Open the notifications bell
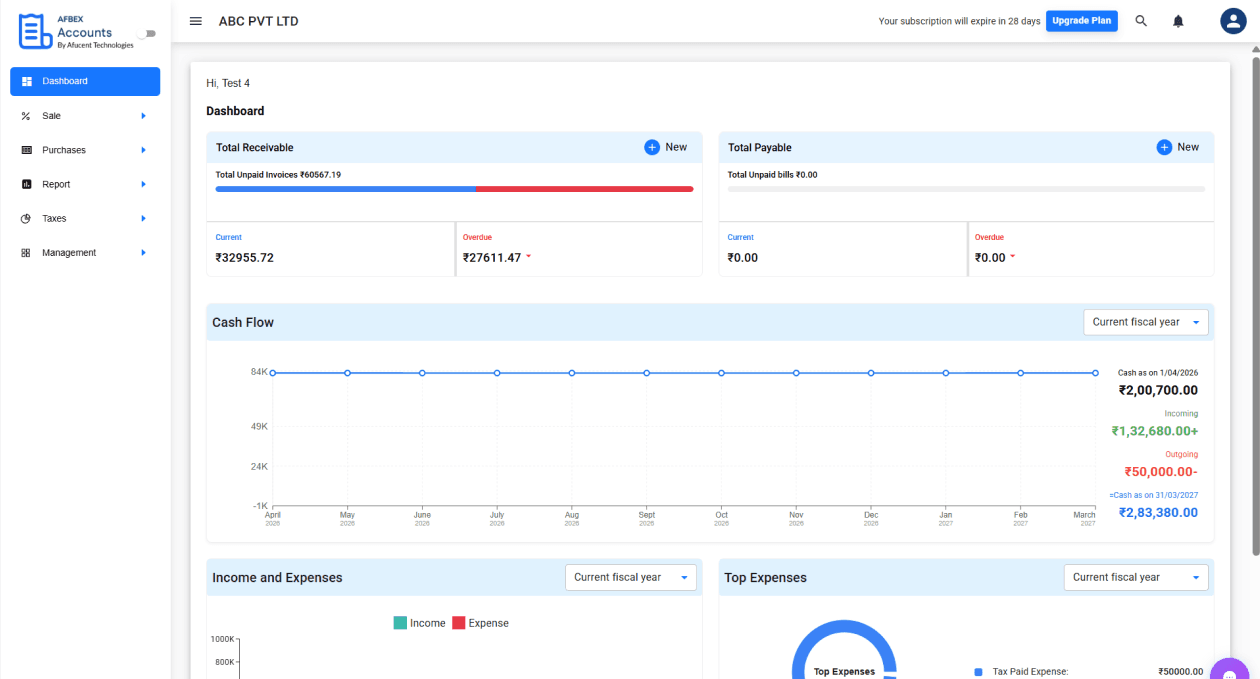1260x679 pixels. coord(1178,21)
